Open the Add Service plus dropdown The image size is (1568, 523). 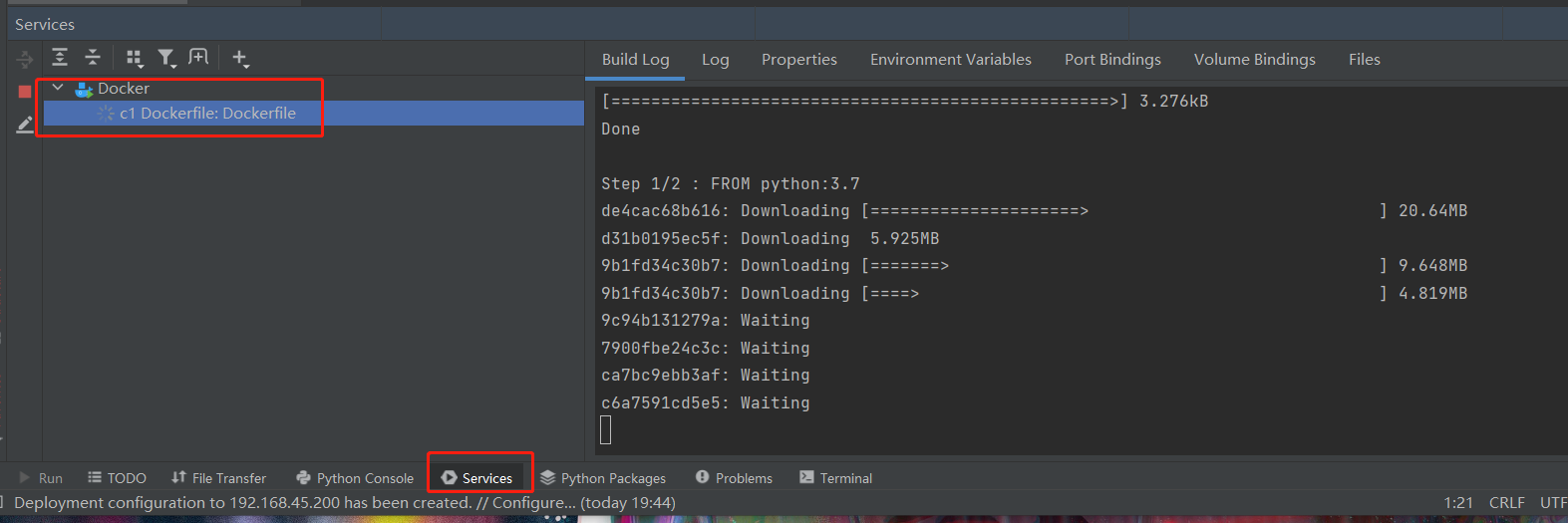click(240, 59)
